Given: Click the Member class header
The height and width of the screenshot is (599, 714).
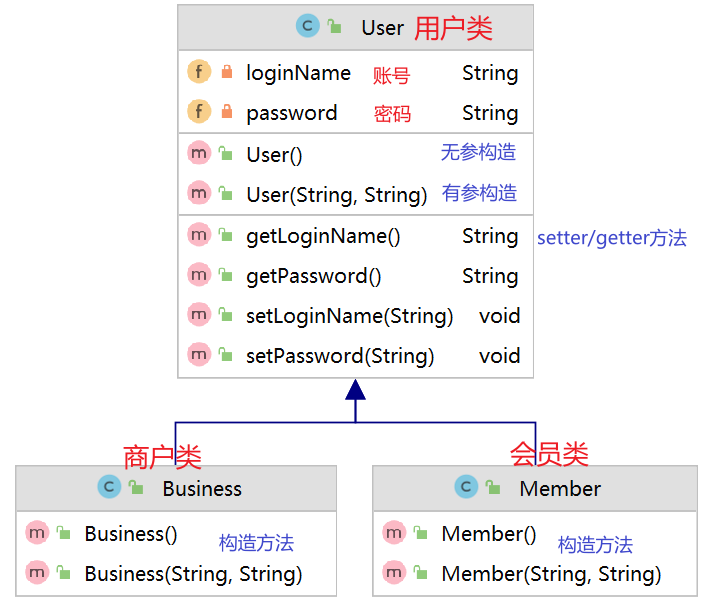Looking at the screenshot, I should 560,489.
